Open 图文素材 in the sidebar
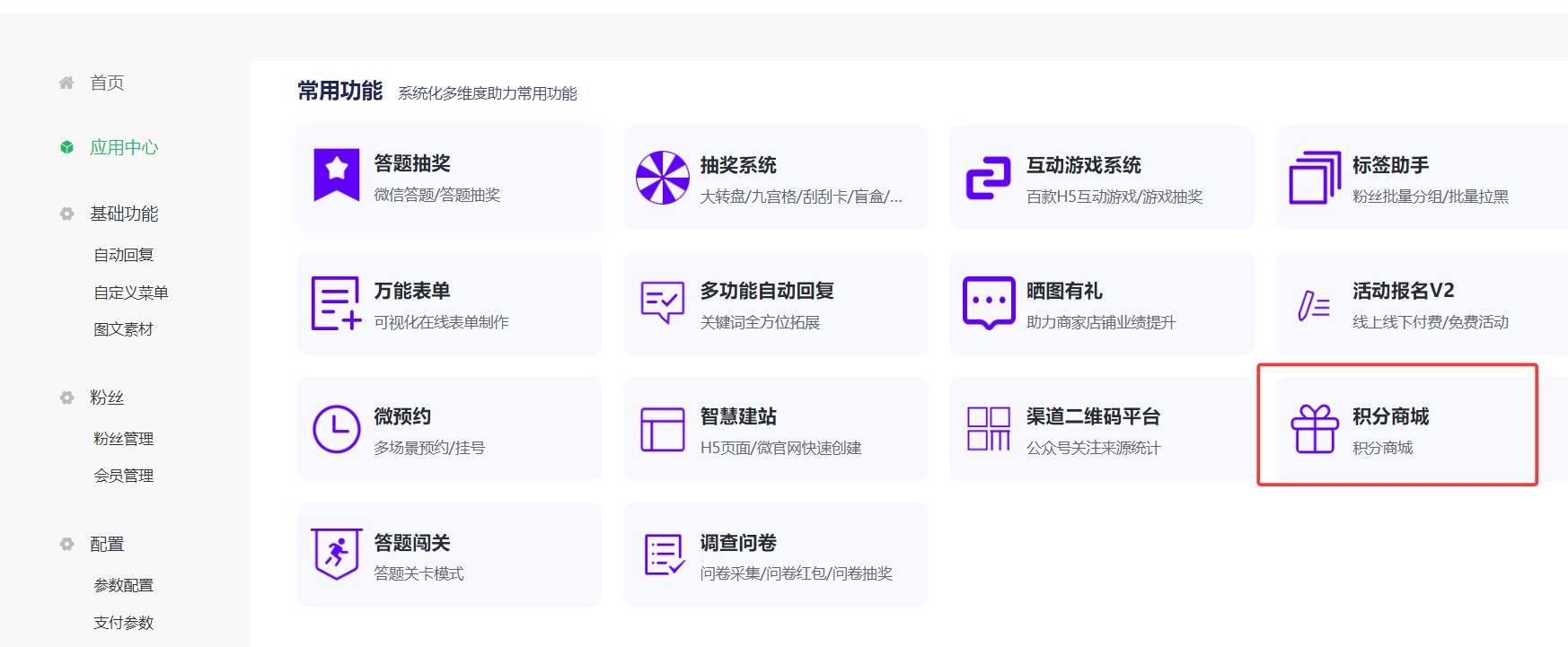 pyautogui.click(x=124, y=329)
